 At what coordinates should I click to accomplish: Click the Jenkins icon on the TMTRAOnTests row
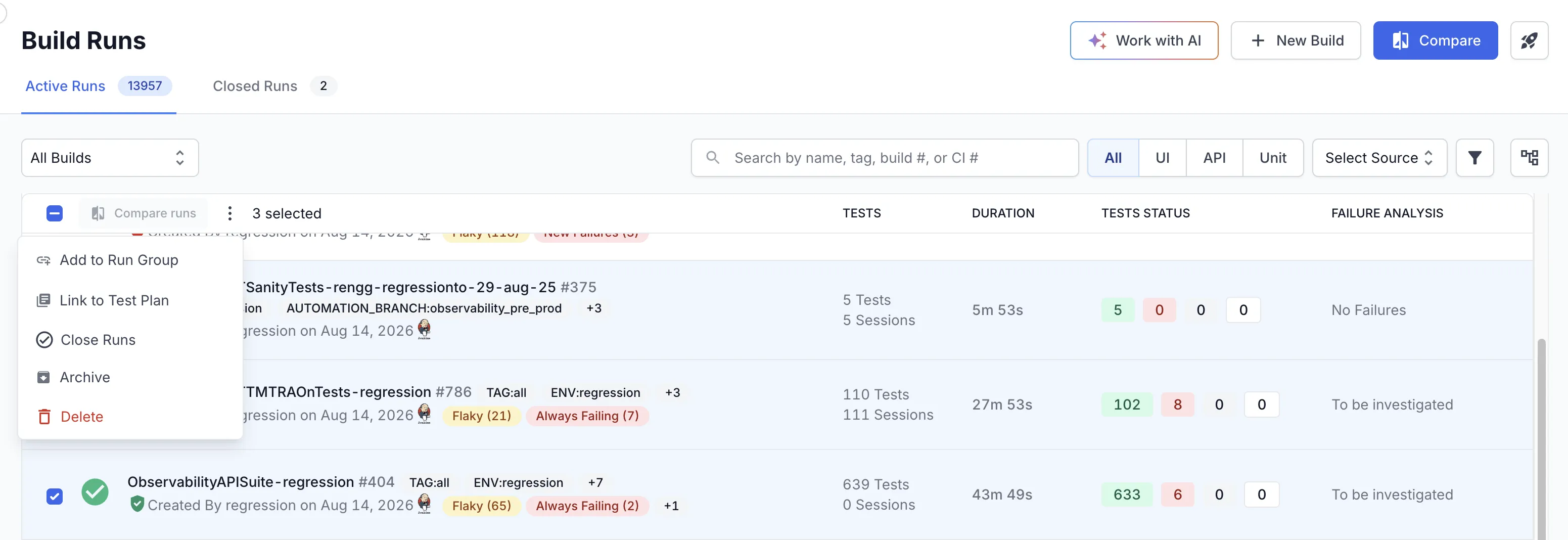(x=424, y=414)
